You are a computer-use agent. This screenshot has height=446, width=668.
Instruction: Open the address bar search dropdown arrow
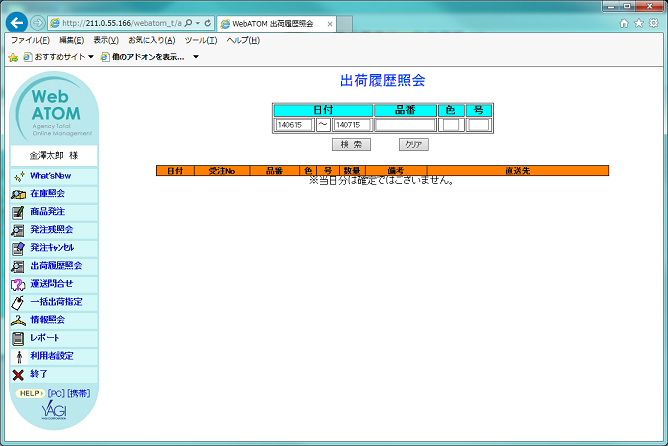pyautogui.click(x=198, y=23)
